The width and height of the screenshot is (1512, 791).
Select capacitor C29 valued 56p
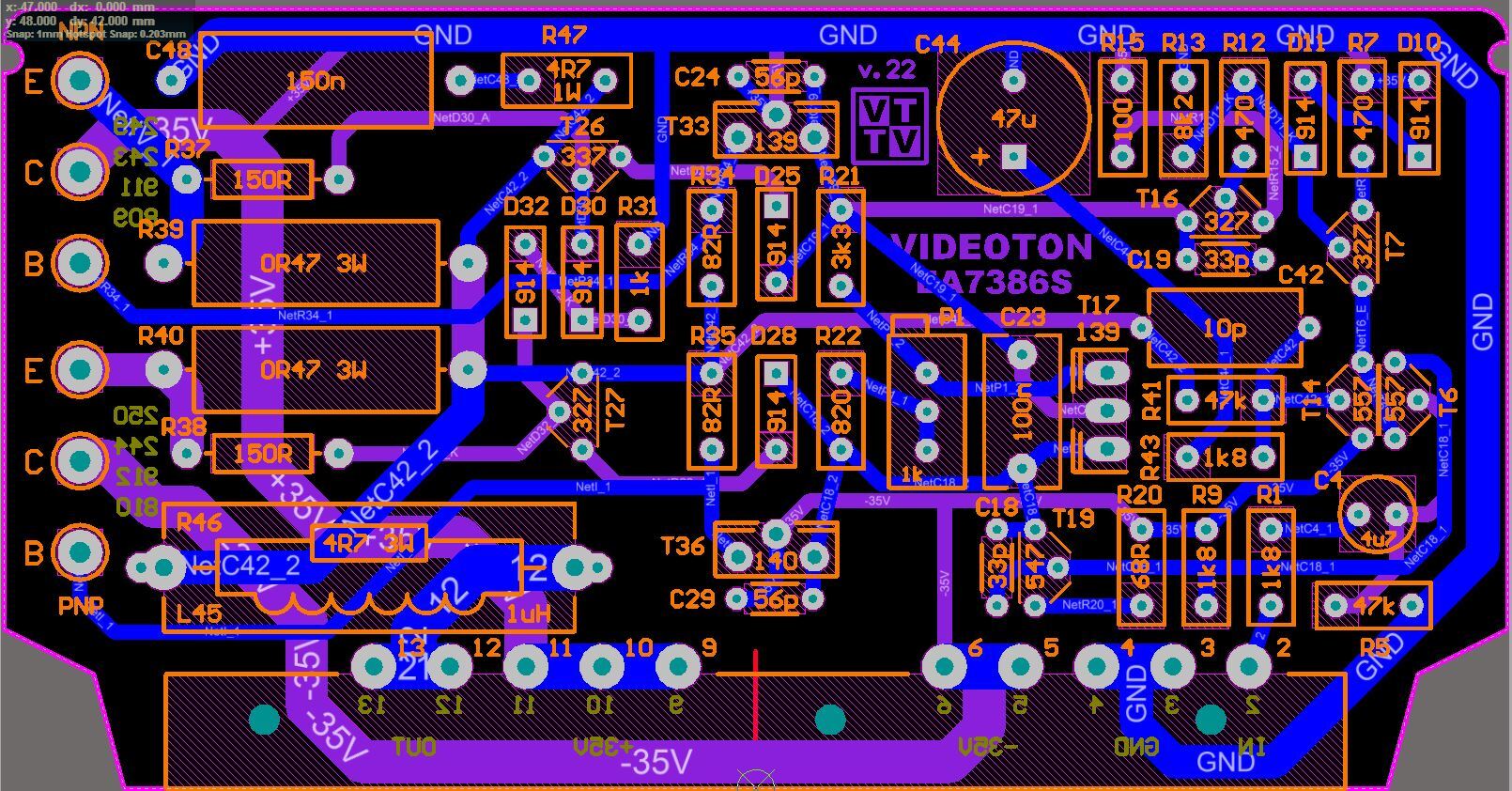point(776,598)
